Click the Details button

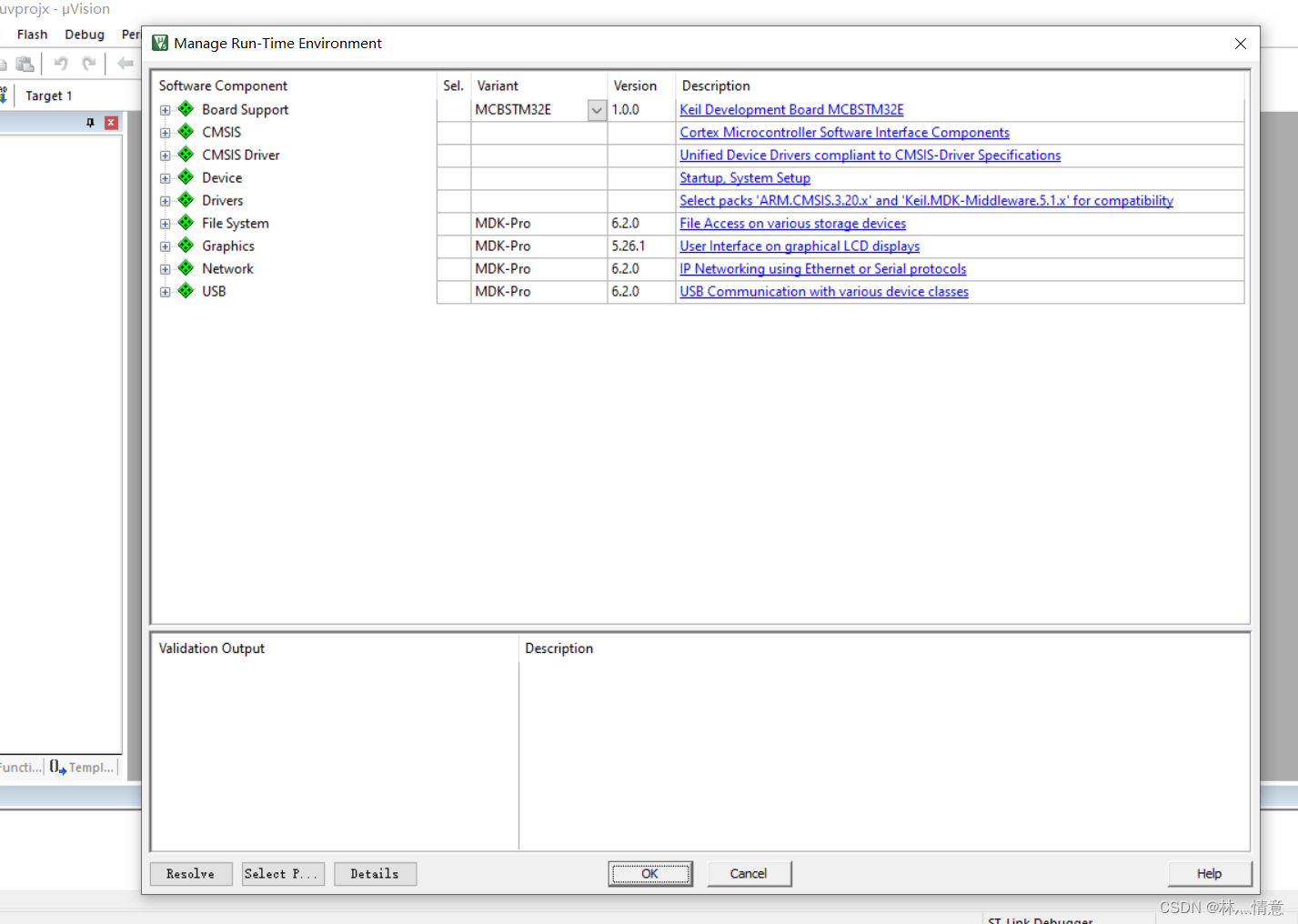[x=375, y=874]
